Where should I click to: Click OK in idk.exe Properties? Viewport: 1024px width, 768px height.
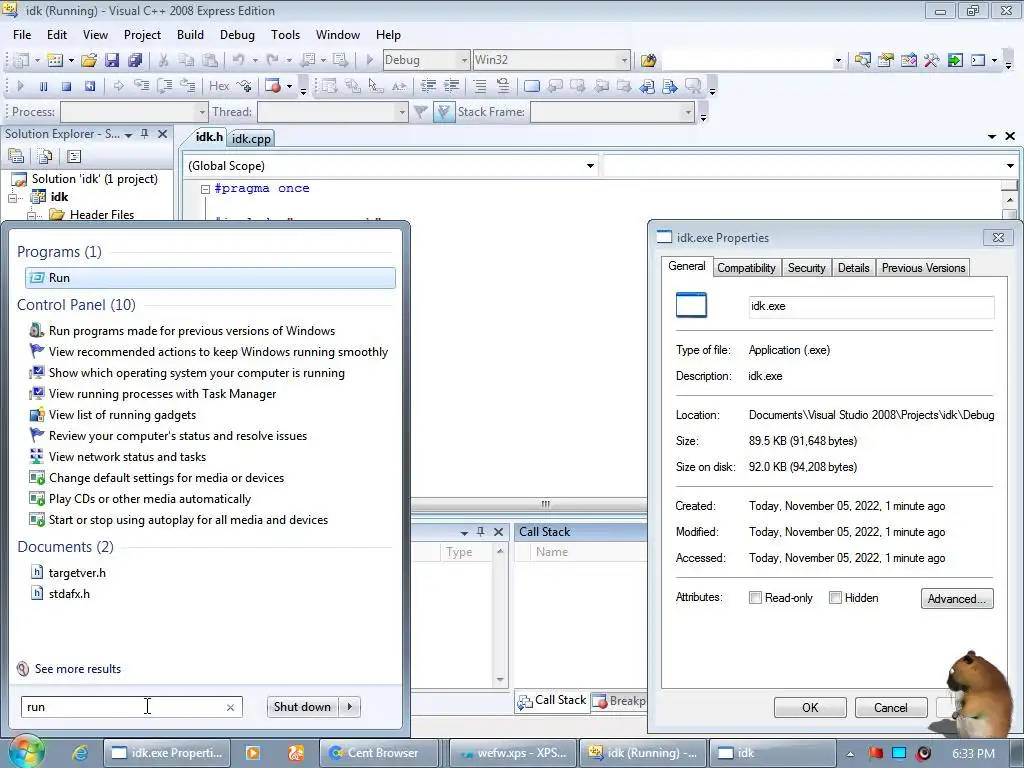click(810, 708)
